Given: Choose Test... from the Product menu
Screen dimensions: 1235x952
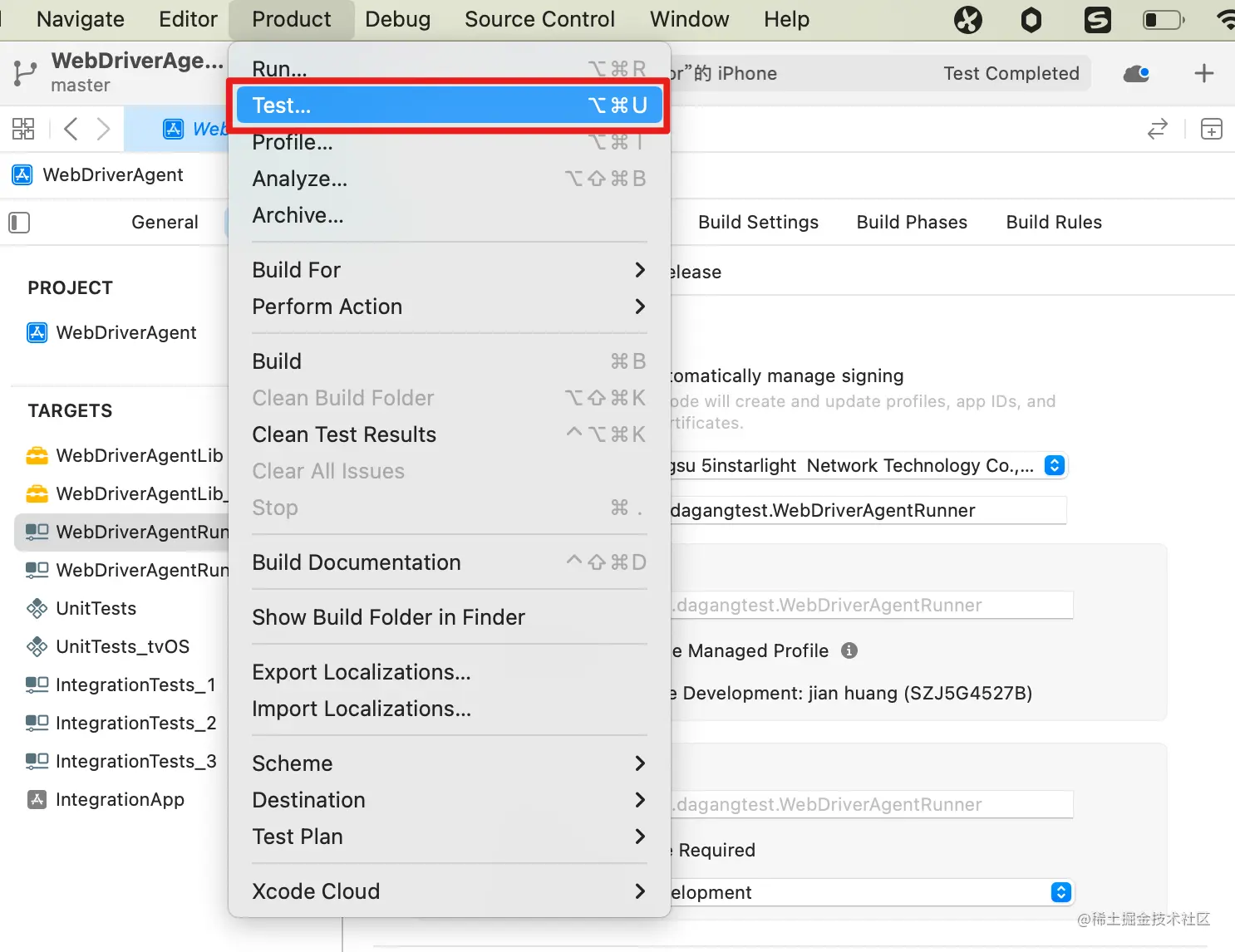Looking at the screenshot, I should (449, 106).
